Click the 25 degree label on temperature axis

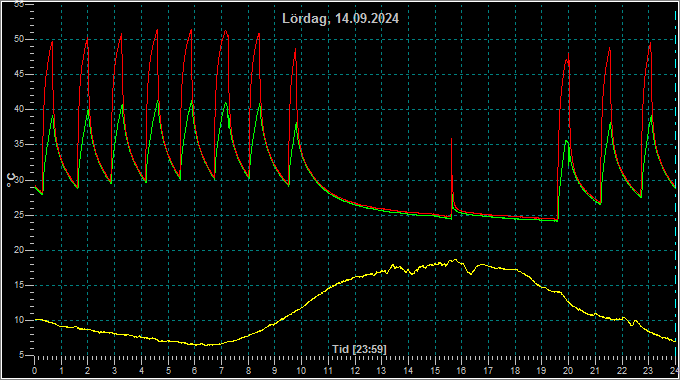pyautogui.click(x=18, y=215)
